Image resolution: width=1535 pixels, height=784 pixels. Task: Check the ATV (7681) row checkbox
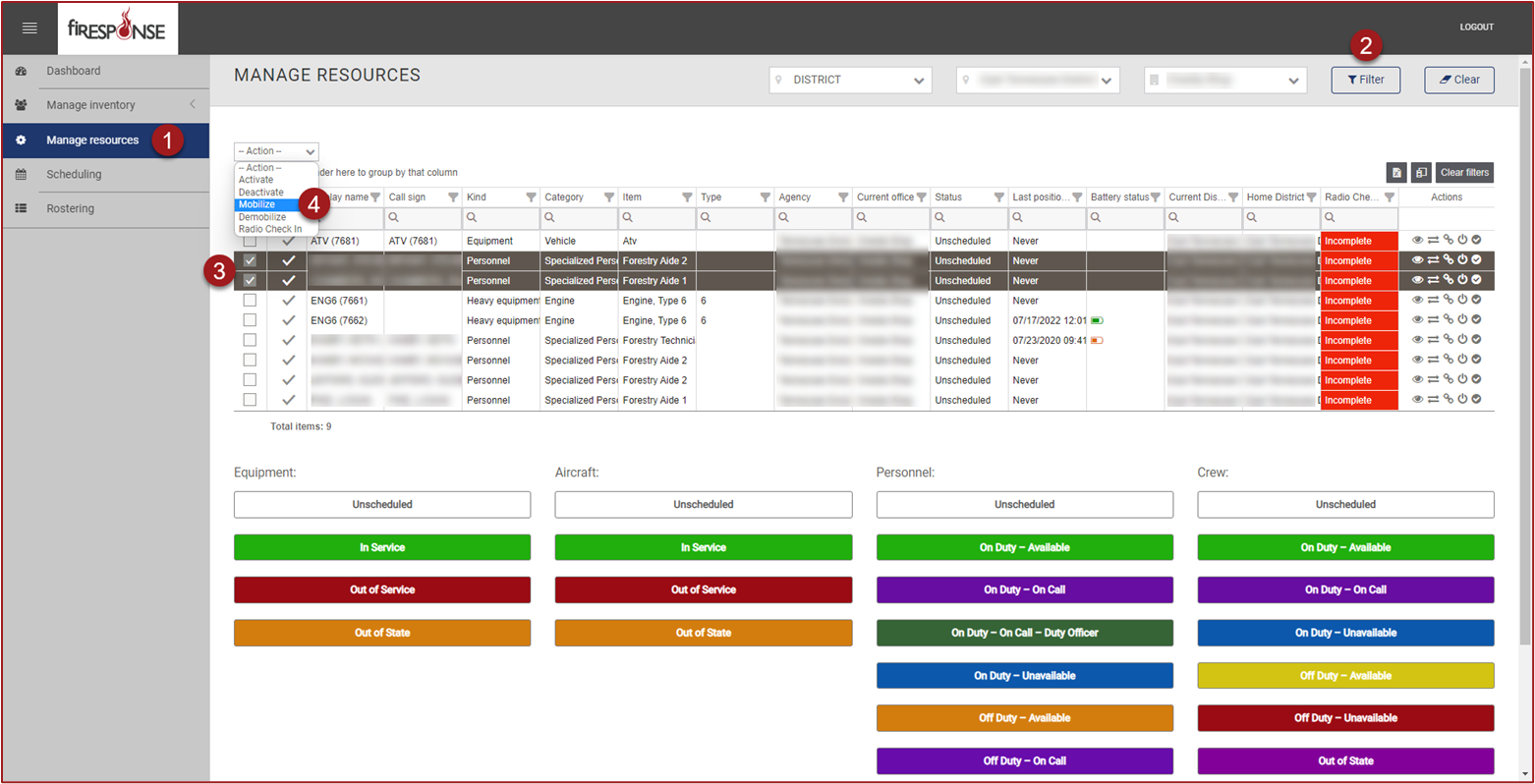[250, 241]
